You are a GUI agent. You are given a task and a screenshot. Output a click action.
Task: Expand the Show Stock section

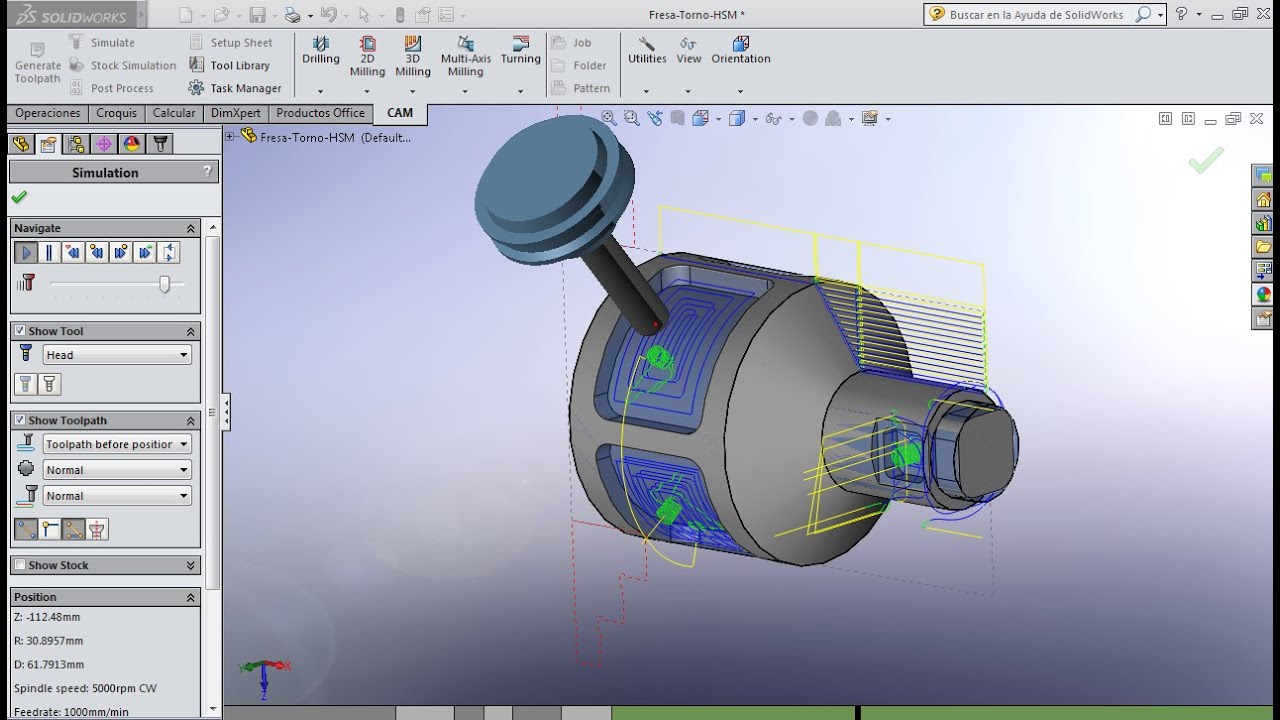(x=190, y=565)
